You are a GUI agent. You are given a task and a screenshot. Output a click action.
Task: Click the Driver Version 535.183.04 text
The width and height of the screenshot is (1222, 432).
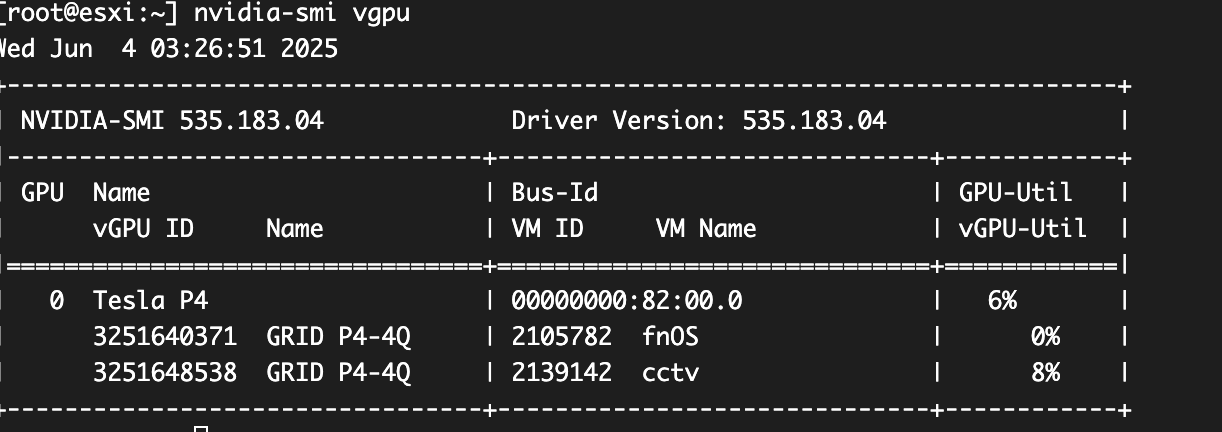(699, 121)
